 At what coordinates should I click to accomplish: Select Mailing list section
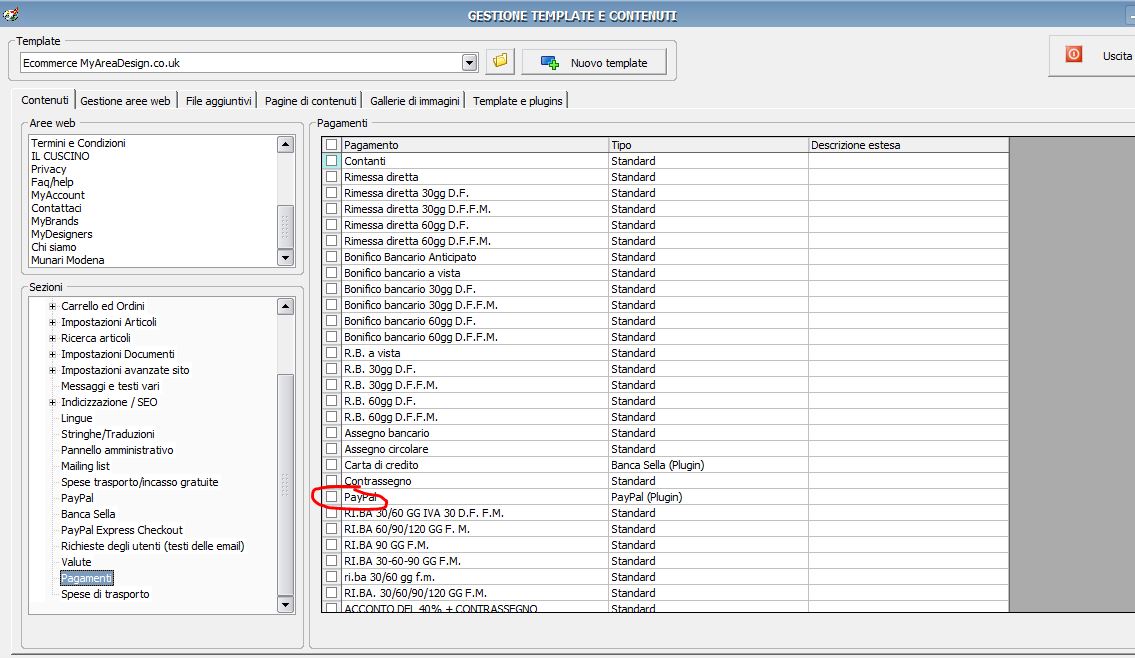coord(85,466)
